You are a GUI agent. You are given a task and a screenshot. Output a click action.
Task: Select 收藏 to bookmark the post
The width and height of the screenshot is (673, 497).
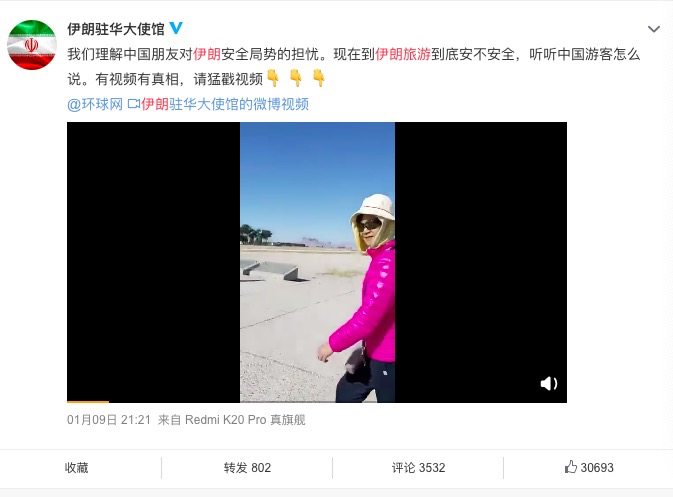76,467
